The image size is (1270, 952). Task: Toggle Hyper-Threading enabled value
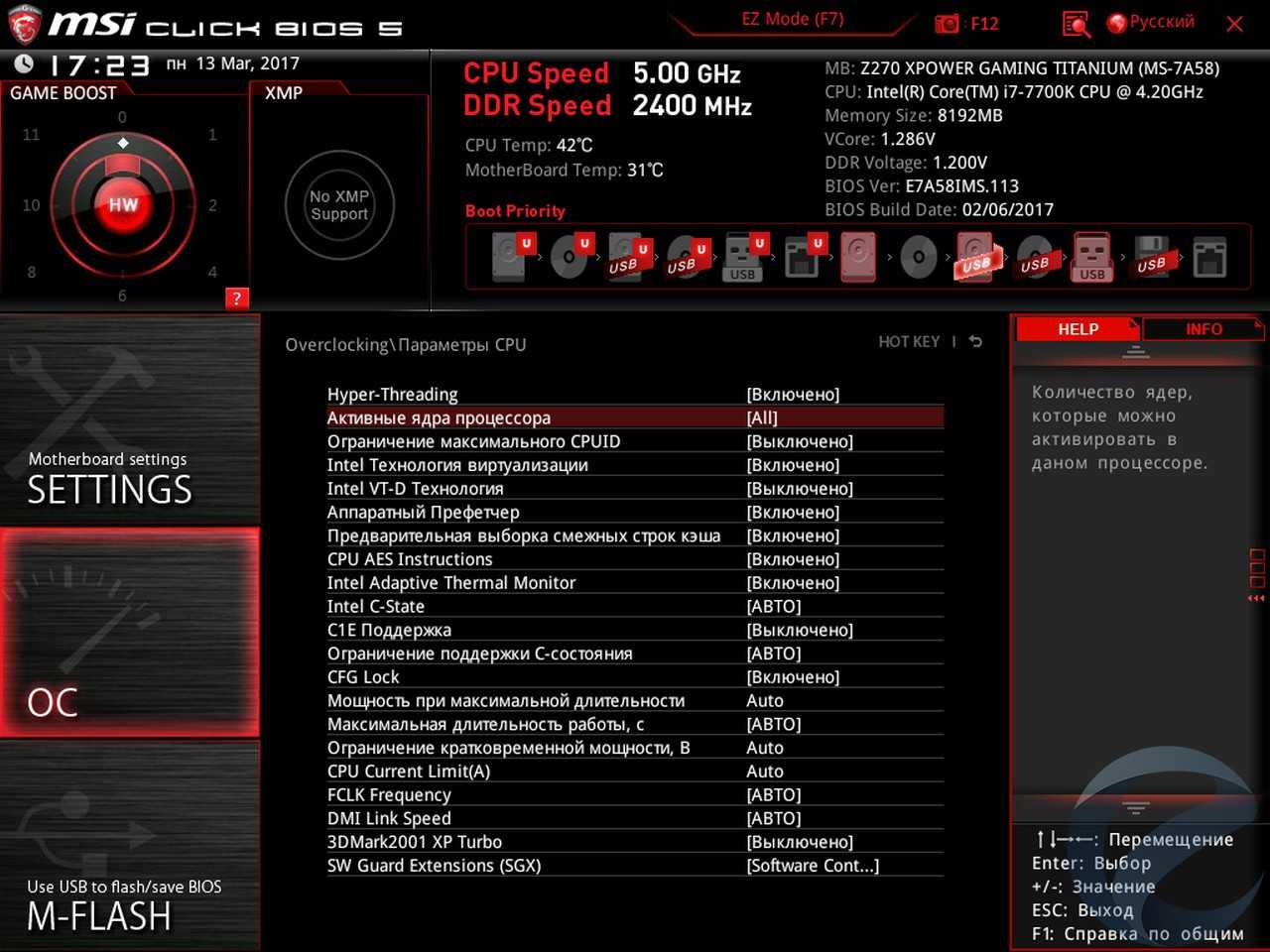pyautogui.click(x=793, y=395)
